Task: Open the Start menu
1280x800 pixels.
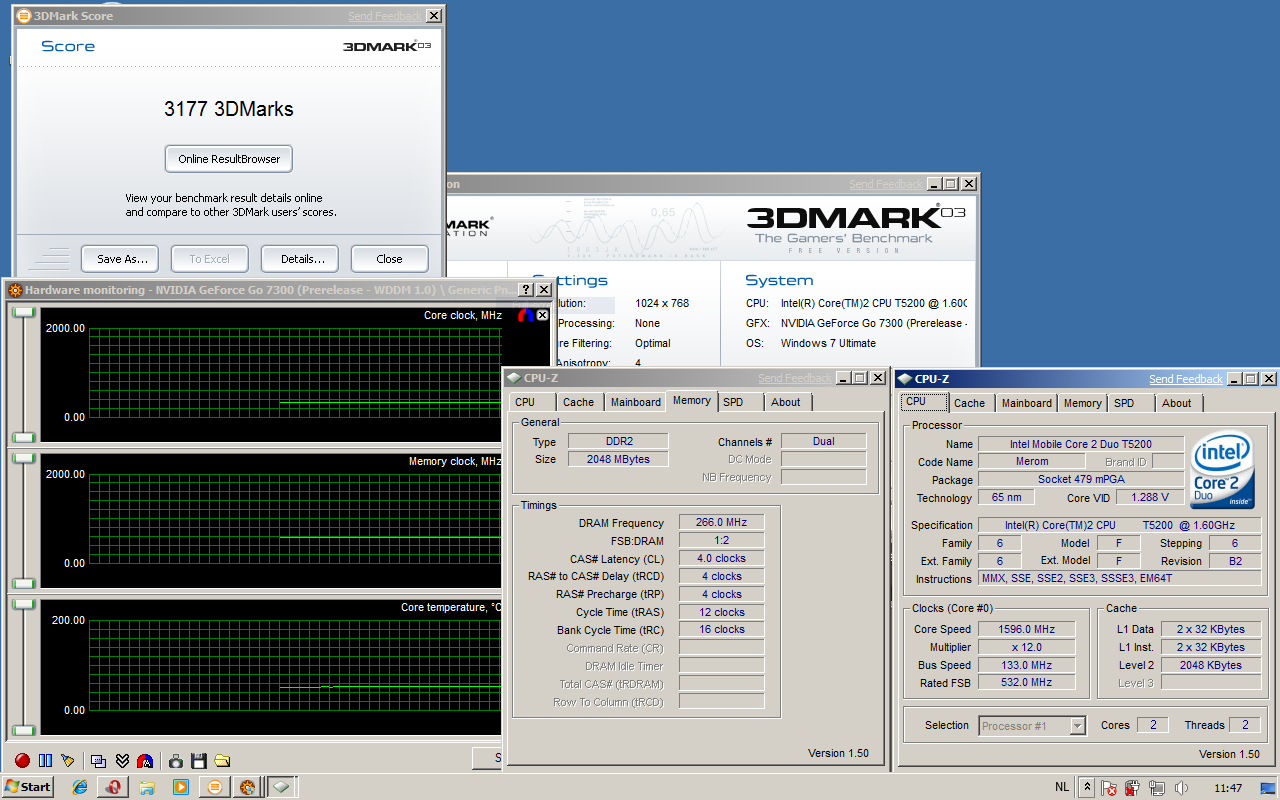Action: (27, 787)
